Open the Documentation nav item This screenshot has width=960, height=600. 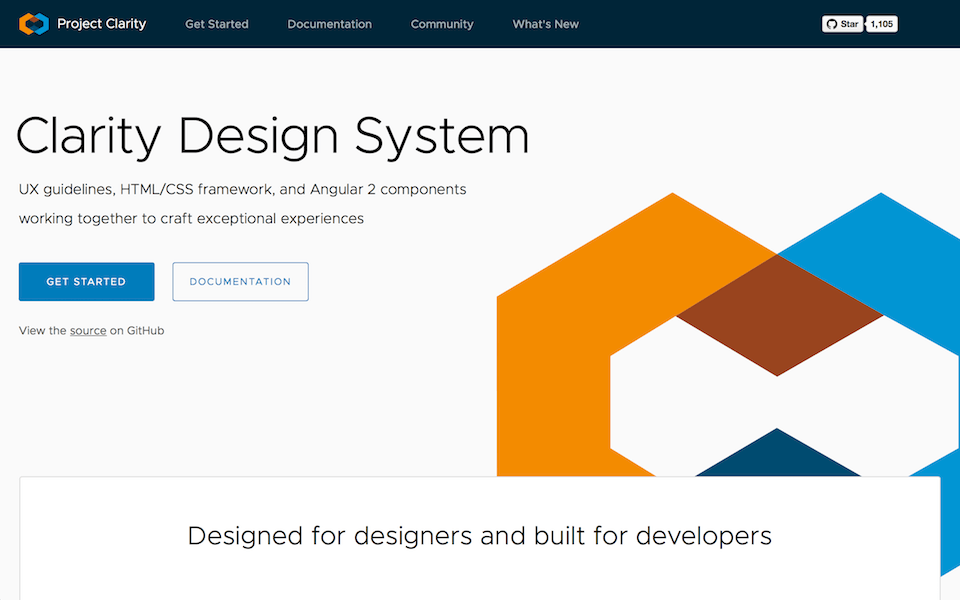pyautogui.click(x=329, y=24)
